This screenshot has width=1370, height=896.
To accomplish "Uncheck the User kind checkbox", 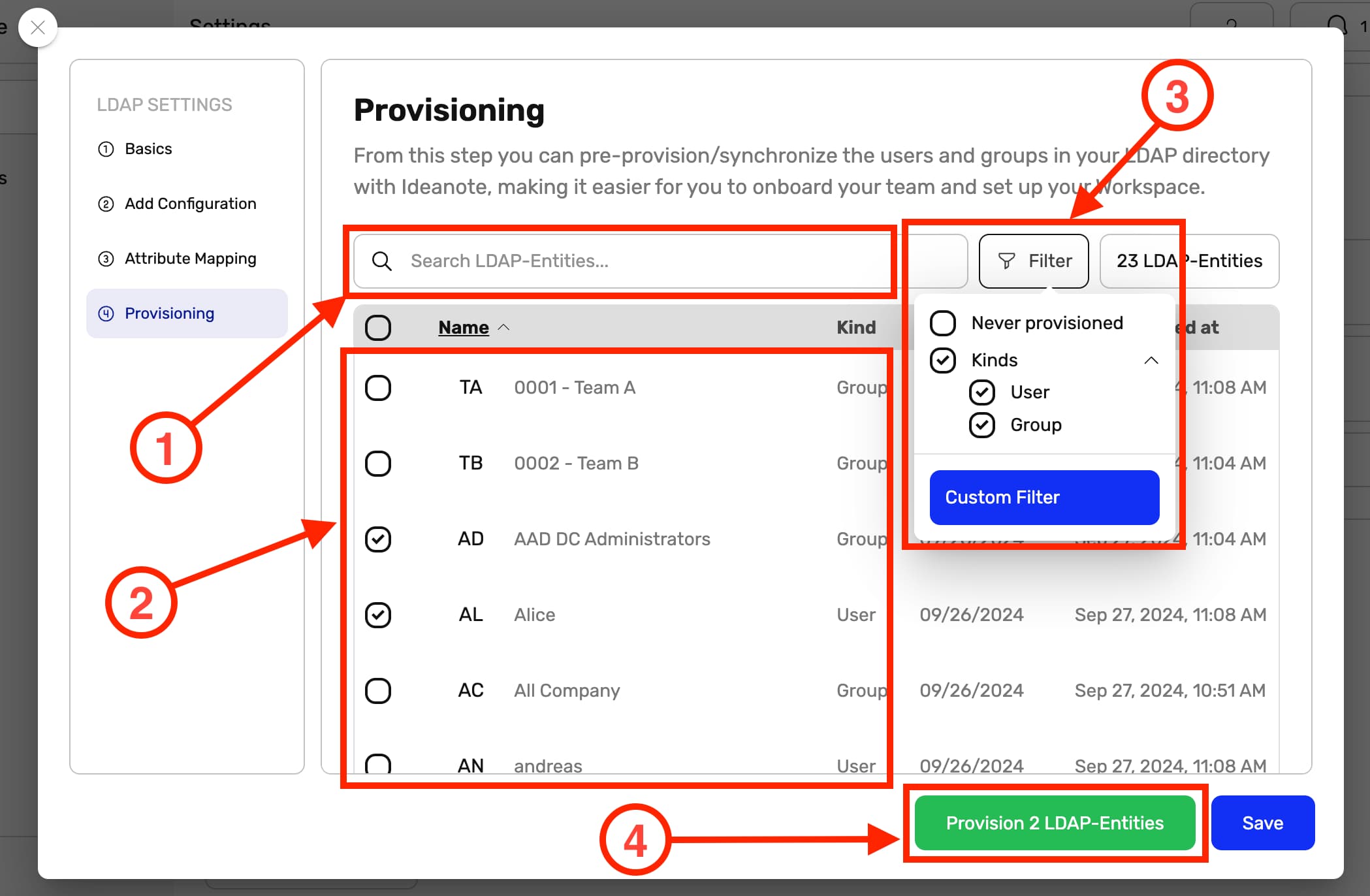I will (x=981, y=392).
